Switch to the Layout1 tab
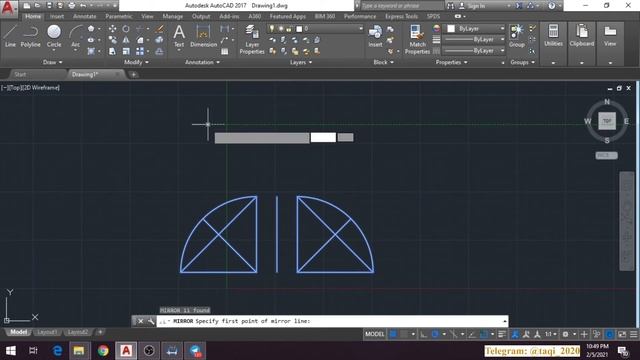This screenshot has height=360, width=640. 47,332
